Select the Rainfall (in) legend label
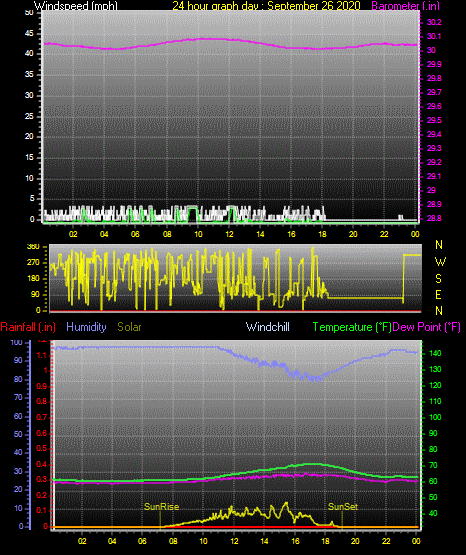 pyautogui.click(x=28, y=327)
